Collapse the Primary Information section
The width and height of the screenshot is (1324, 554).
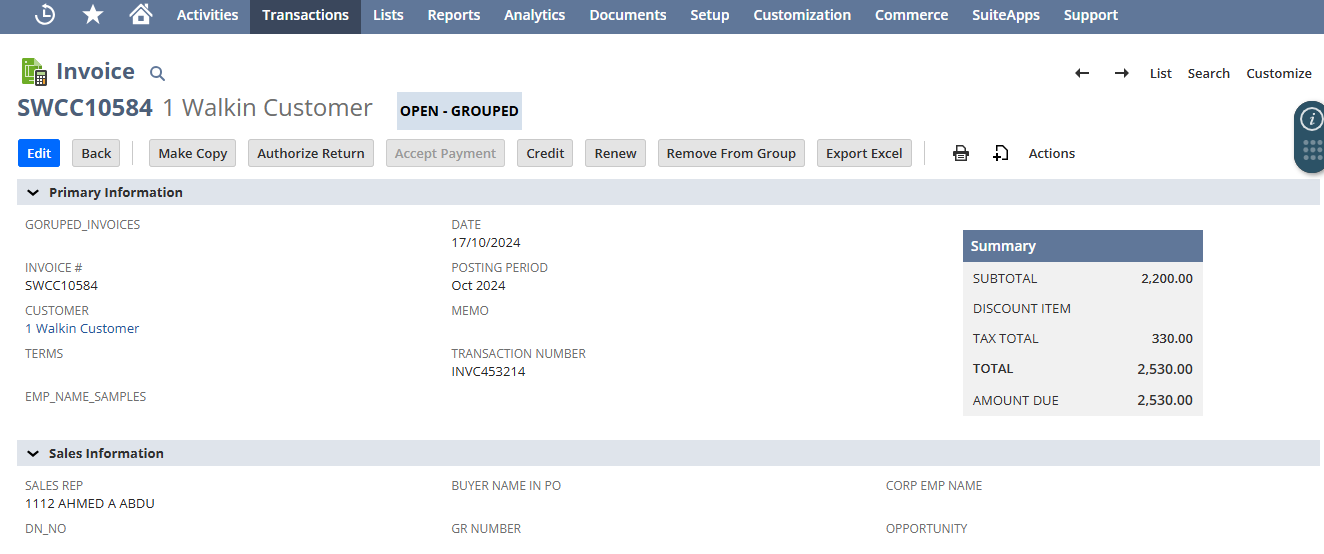pos(33,192)
